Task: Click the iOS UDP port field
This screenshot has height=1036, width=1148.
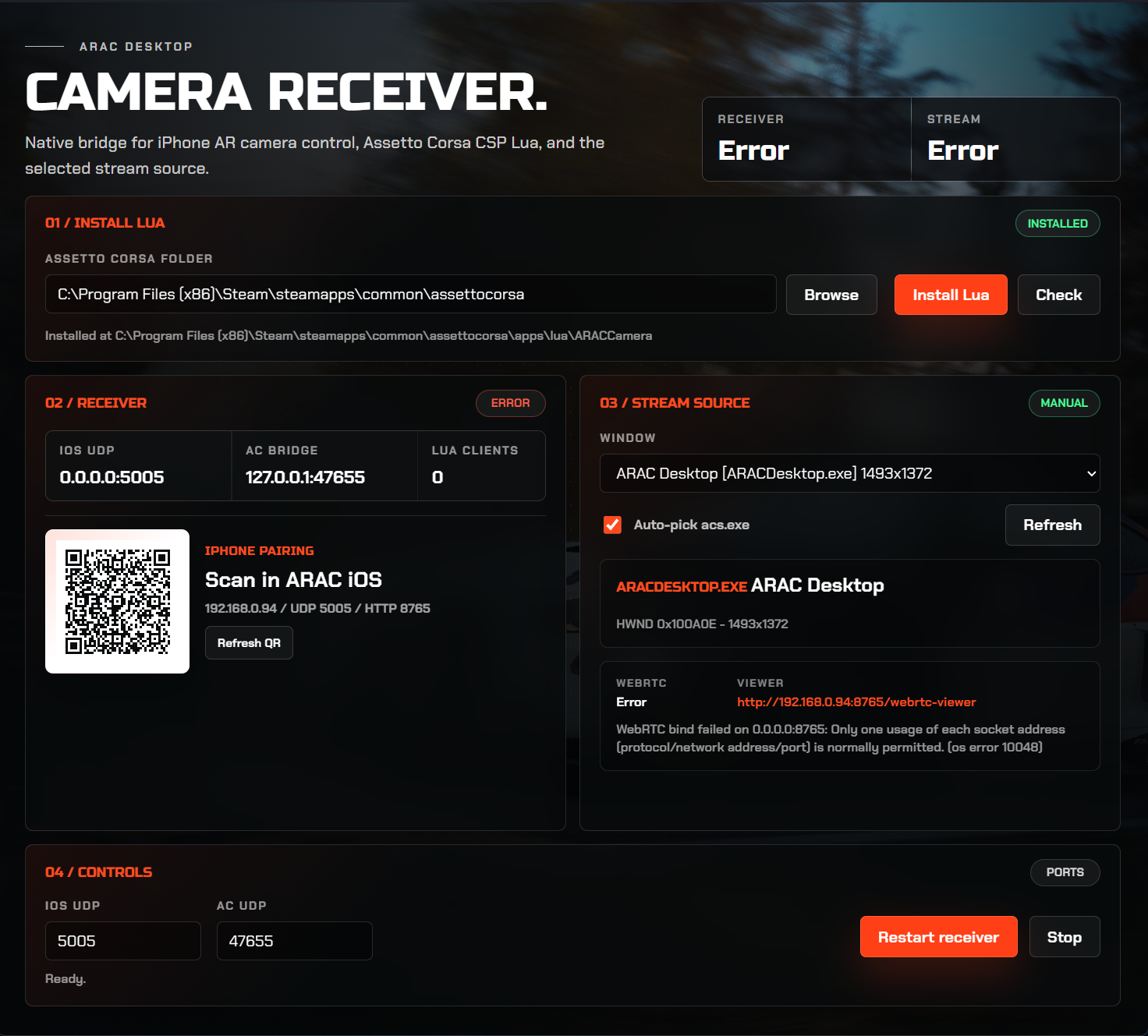Action: click(123, 941)
